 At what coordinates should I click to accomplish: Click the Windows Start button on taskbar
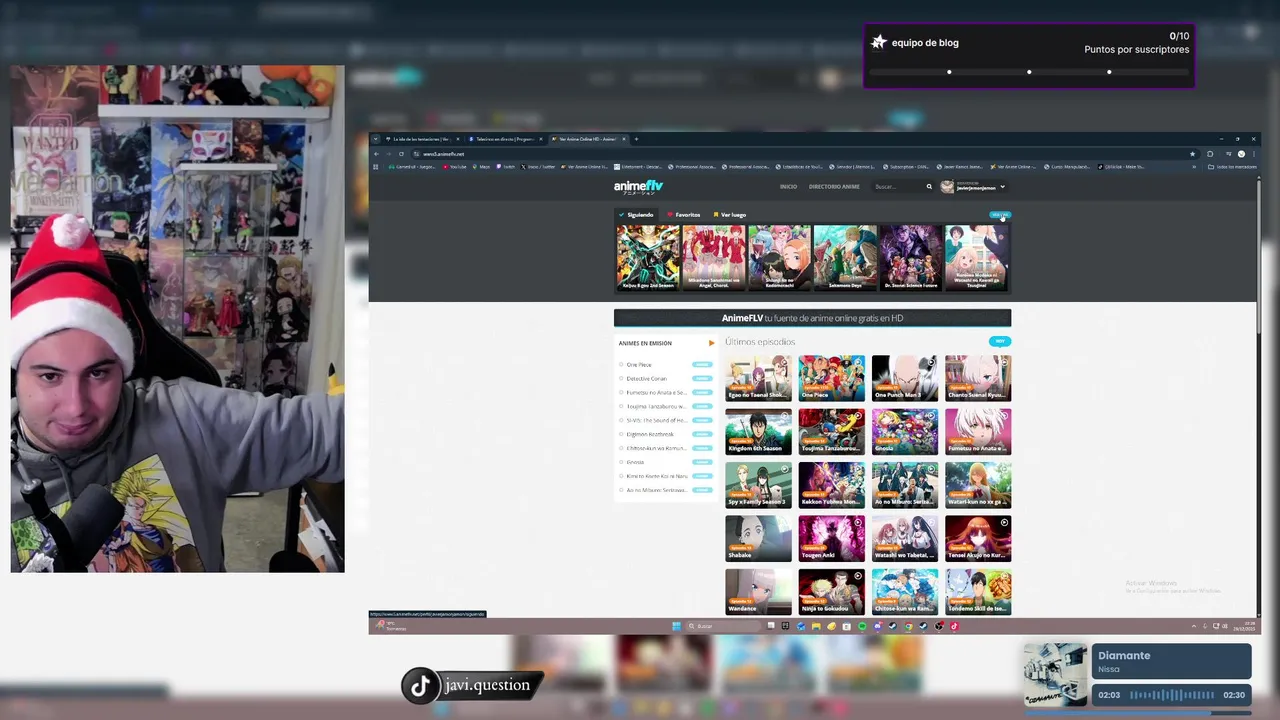coord(677,626)
